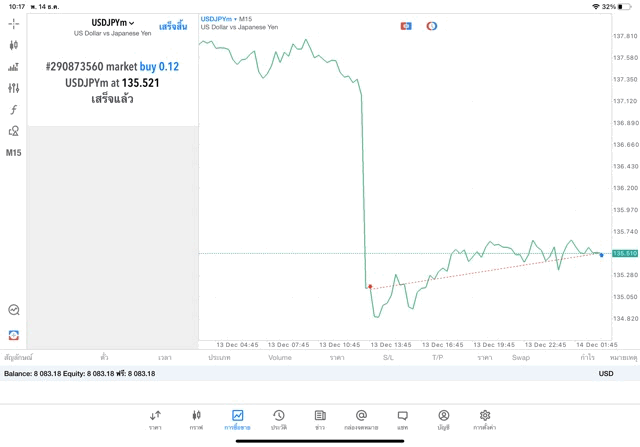Open the กล่องจดหมาย mailbox tab
Image resolution: width=640 pixels, height=447 pixels.
[361, 420]
